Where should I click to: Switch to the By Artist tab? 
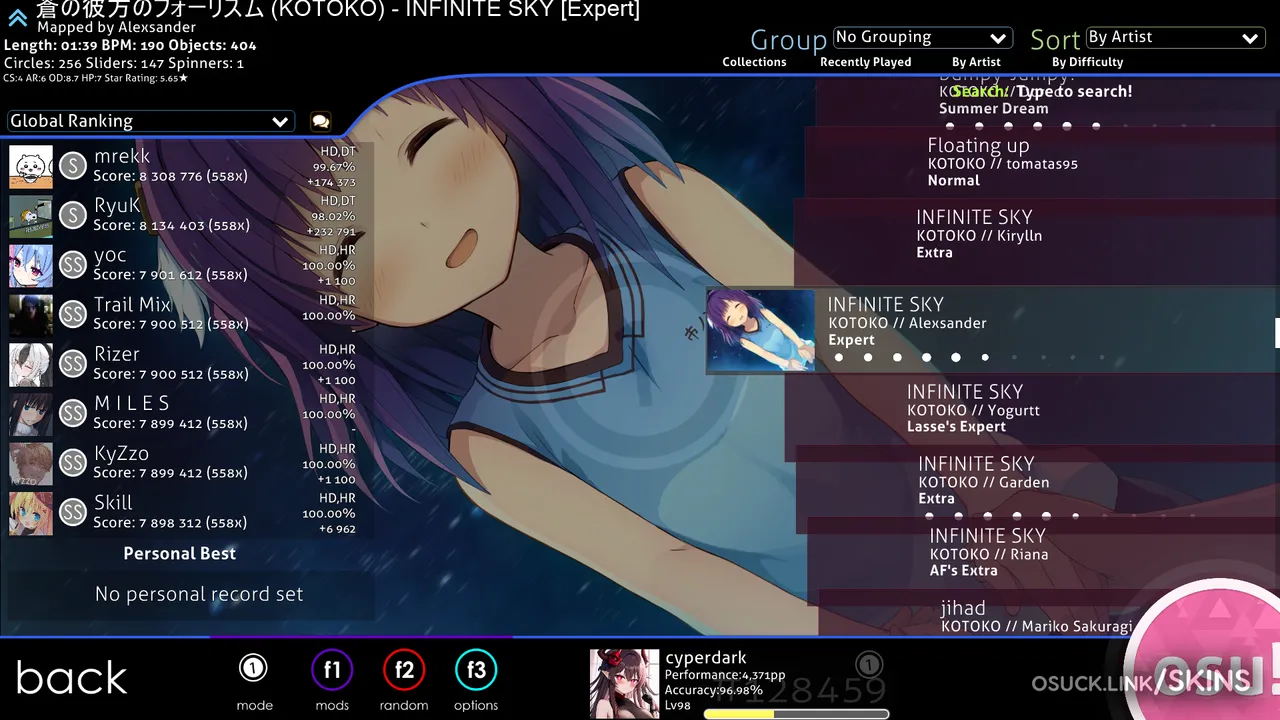point(976,62)
